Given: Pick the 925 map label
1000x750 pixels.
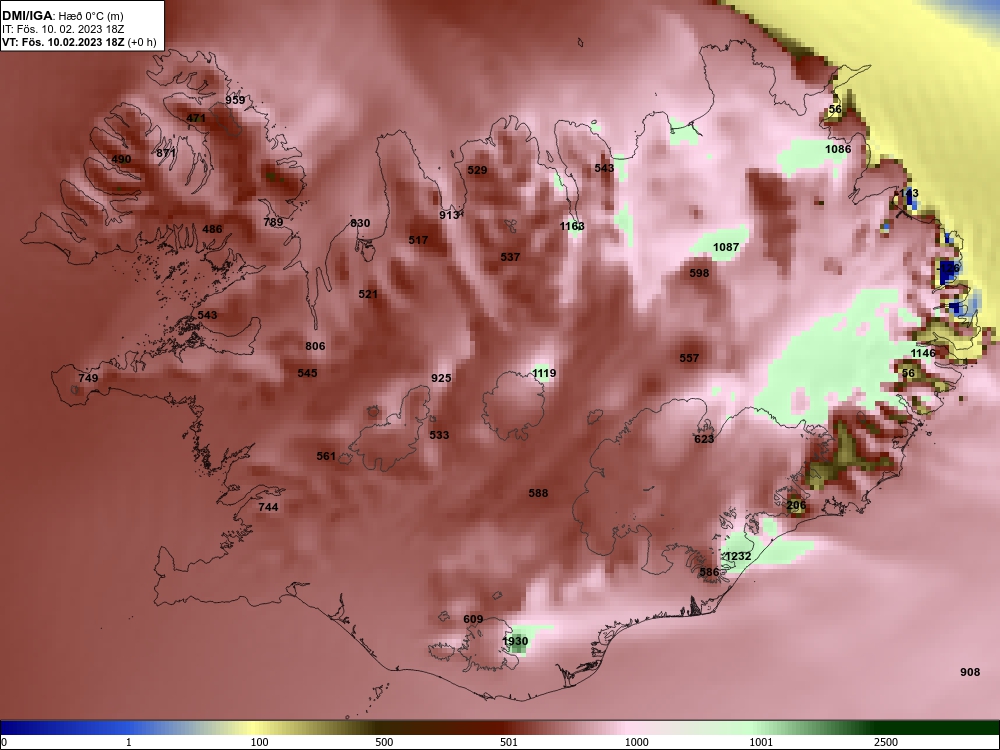Looking at the screenshot, I should click(x=441, y=378).
